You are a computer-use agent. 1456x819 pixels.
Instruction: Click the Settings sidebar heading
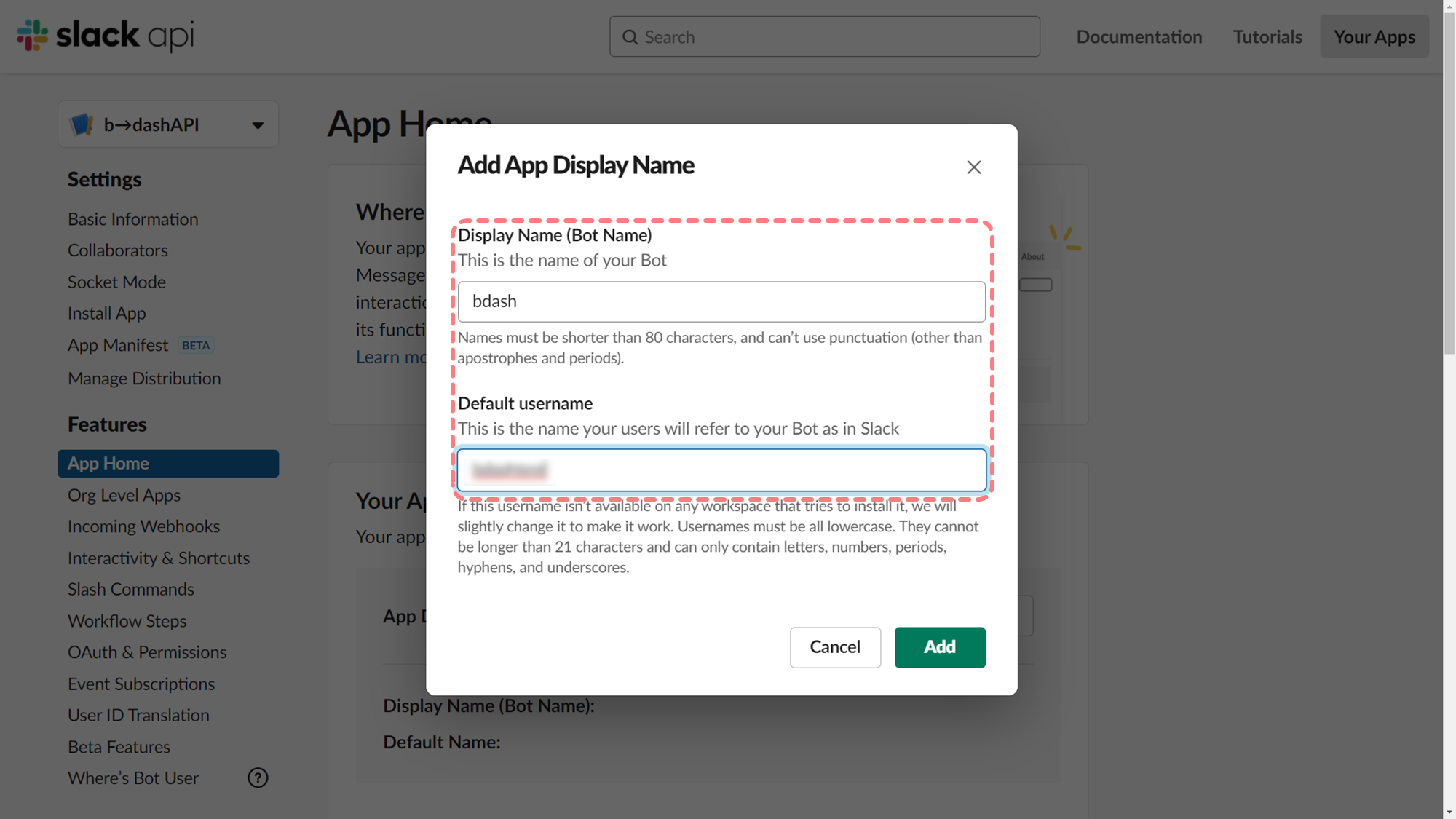(x=105, y=180)
